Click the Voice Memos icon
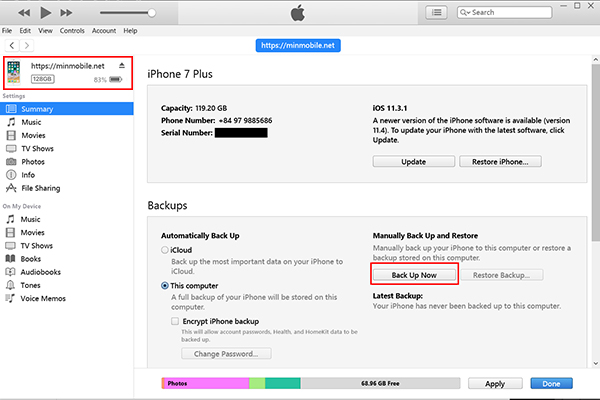Viewport: 600px width, 400px height. [x=11, y=298]
